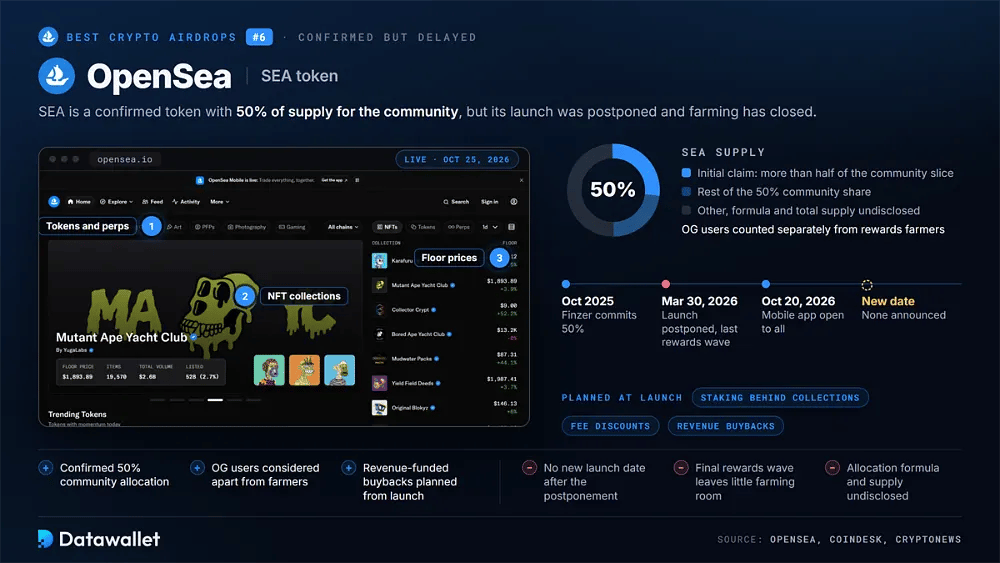The width and height of the screenshot is (1000, 563).
Task: Click the verified badge beside Mutant Ape Yacht Club heading
Action: coord(193,337)
